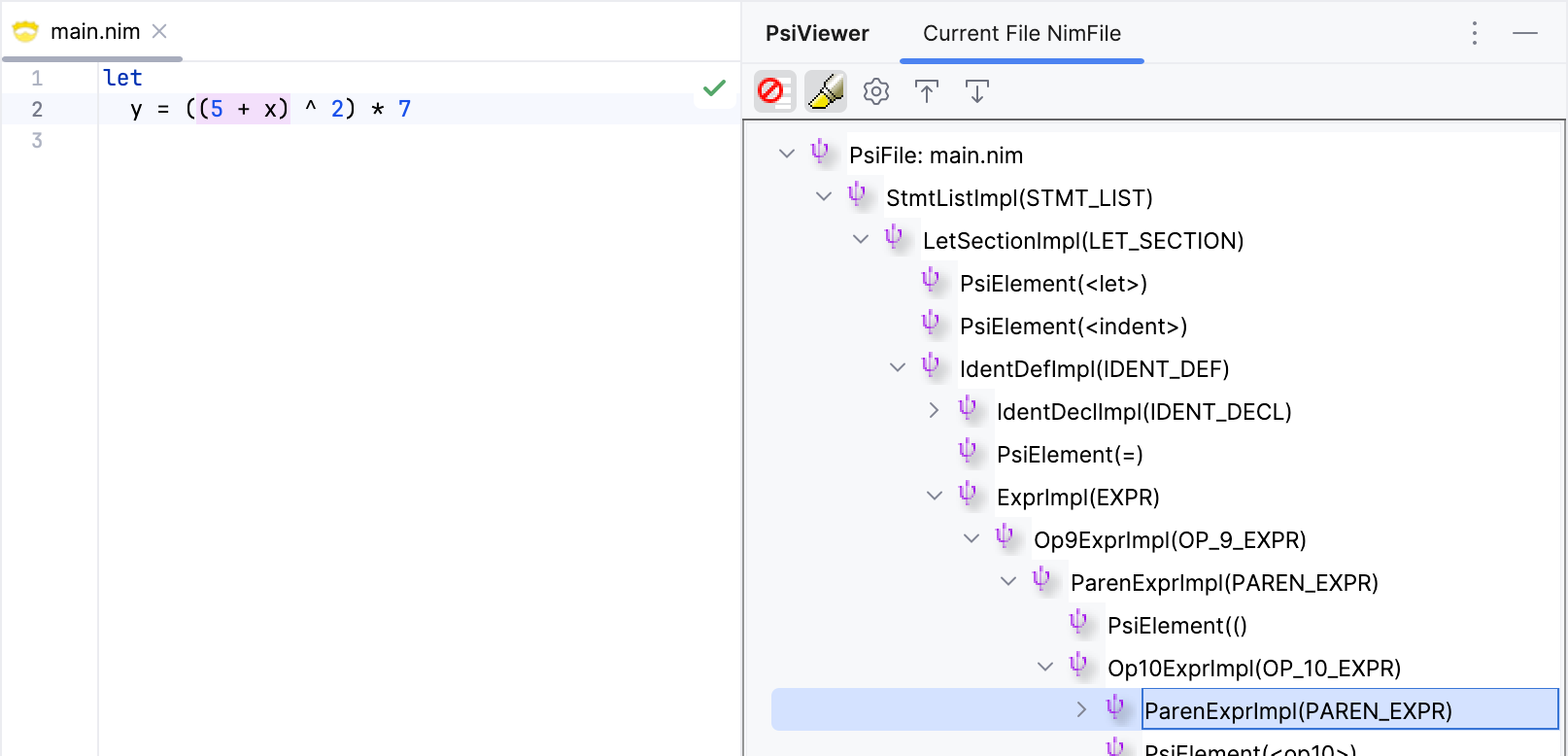The width and height of the screenshot is (1568, 756).
Task: Select Op9ExprImpl(OP_9_EXPR) tree row
Action: coord(1170,540)
